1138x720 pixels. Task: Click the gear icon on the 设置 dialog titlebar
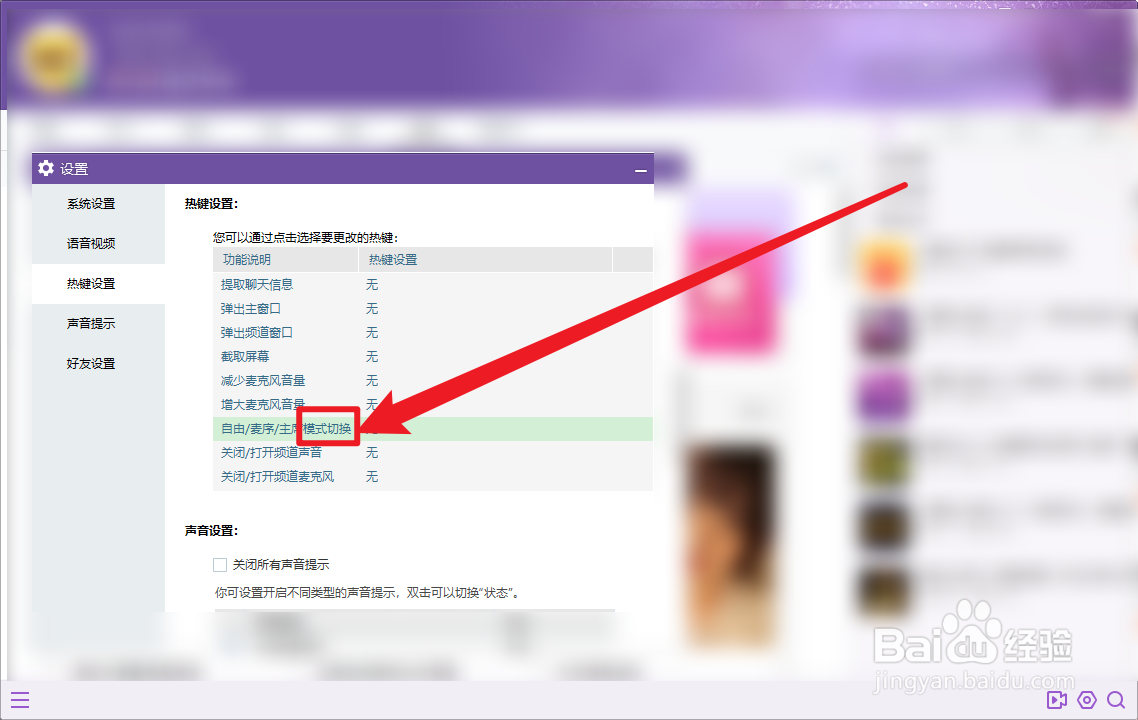click(x=46, y=168)
